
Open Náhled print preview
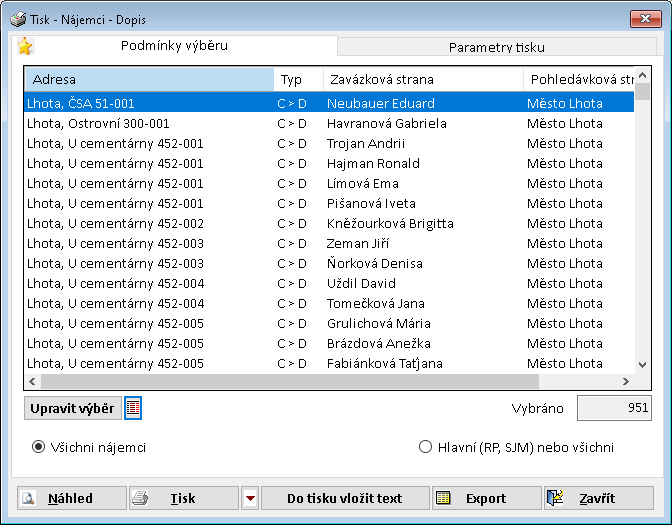click(x=71, y=498)
